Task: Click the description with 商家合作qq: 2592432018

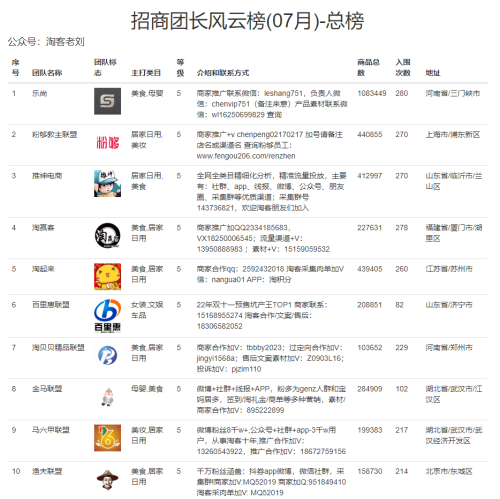Action: 270,274
